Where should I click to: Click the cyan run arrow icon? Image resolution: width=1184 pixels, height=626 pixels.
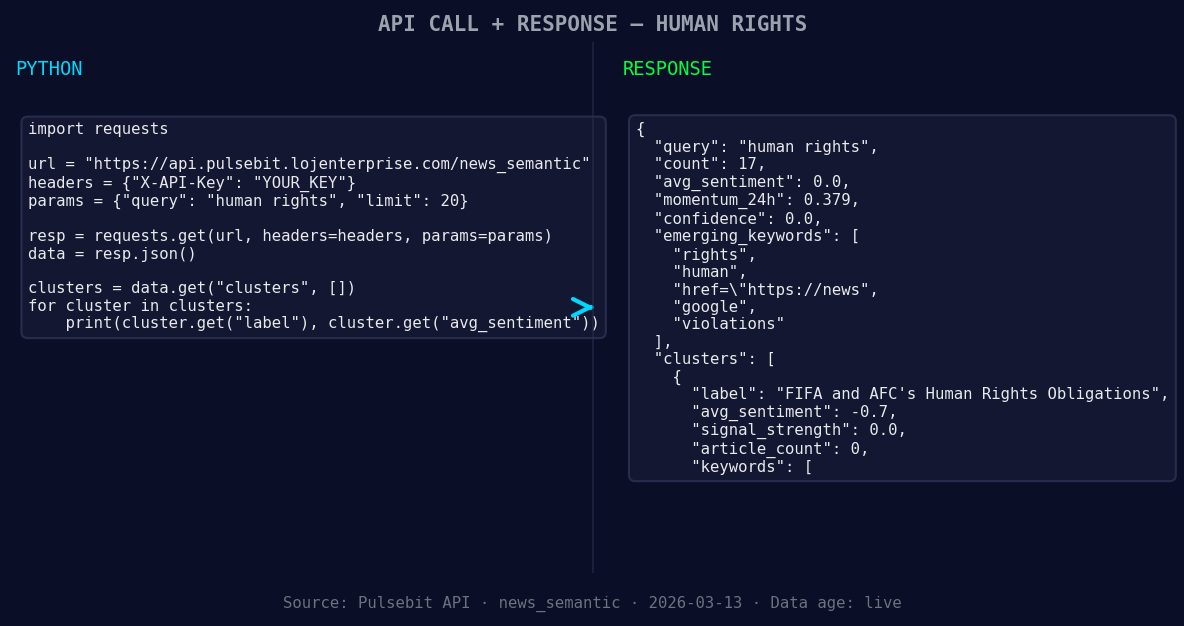tap(581, 307)
